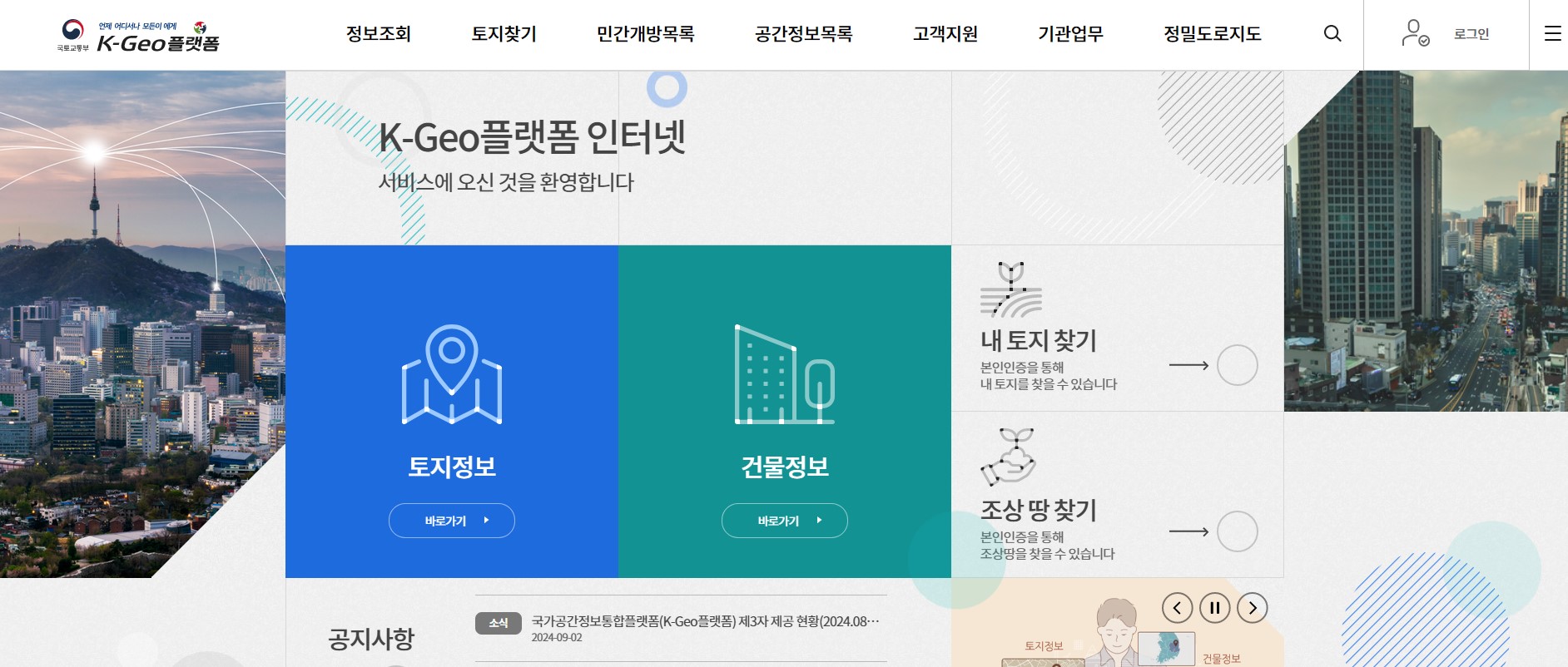Screen dimensions: 1568x667
Task: Open the 토지찾기 menu
Action: tap(504, 34)
